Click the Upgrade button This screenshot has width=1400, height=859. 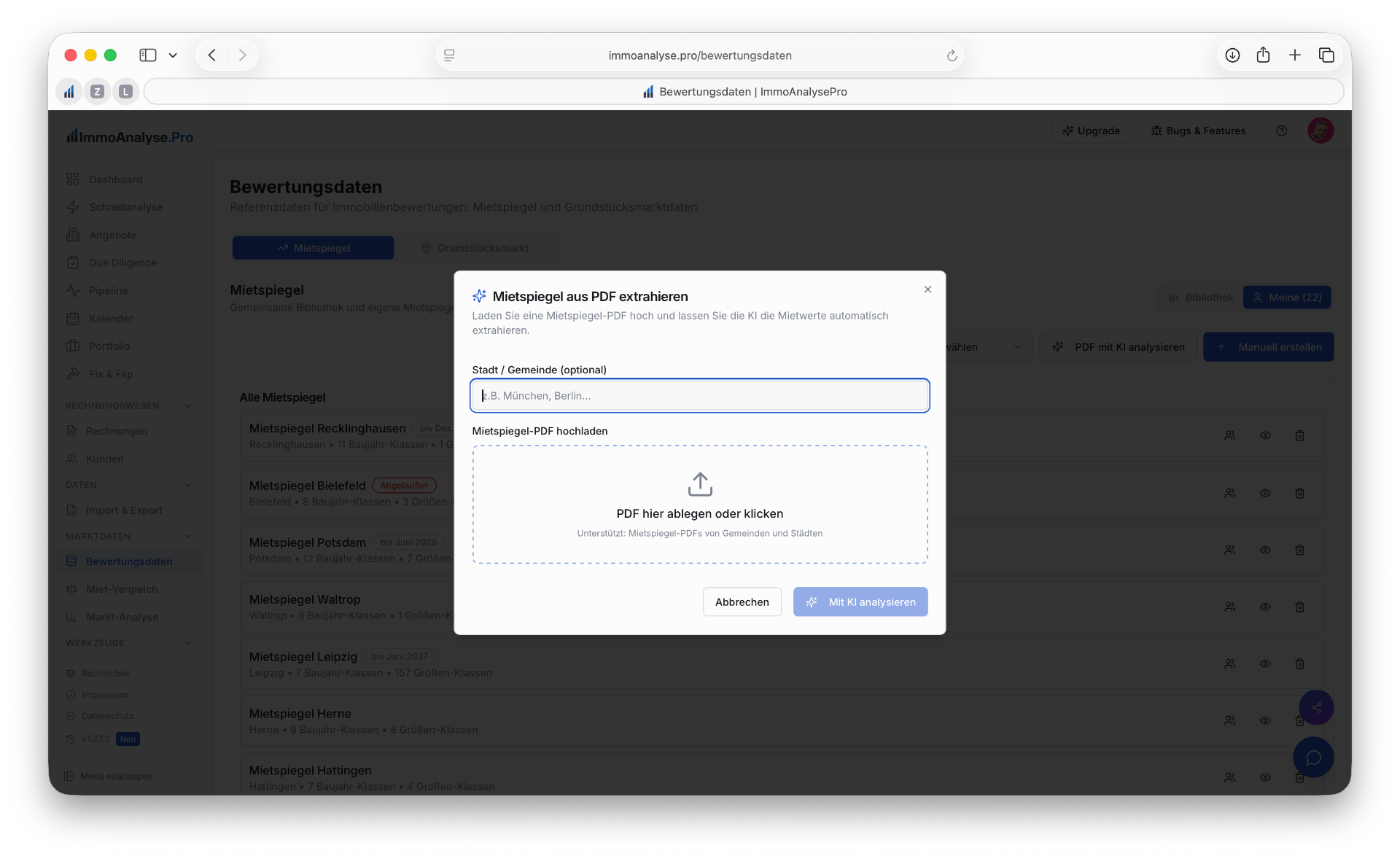1091,131
